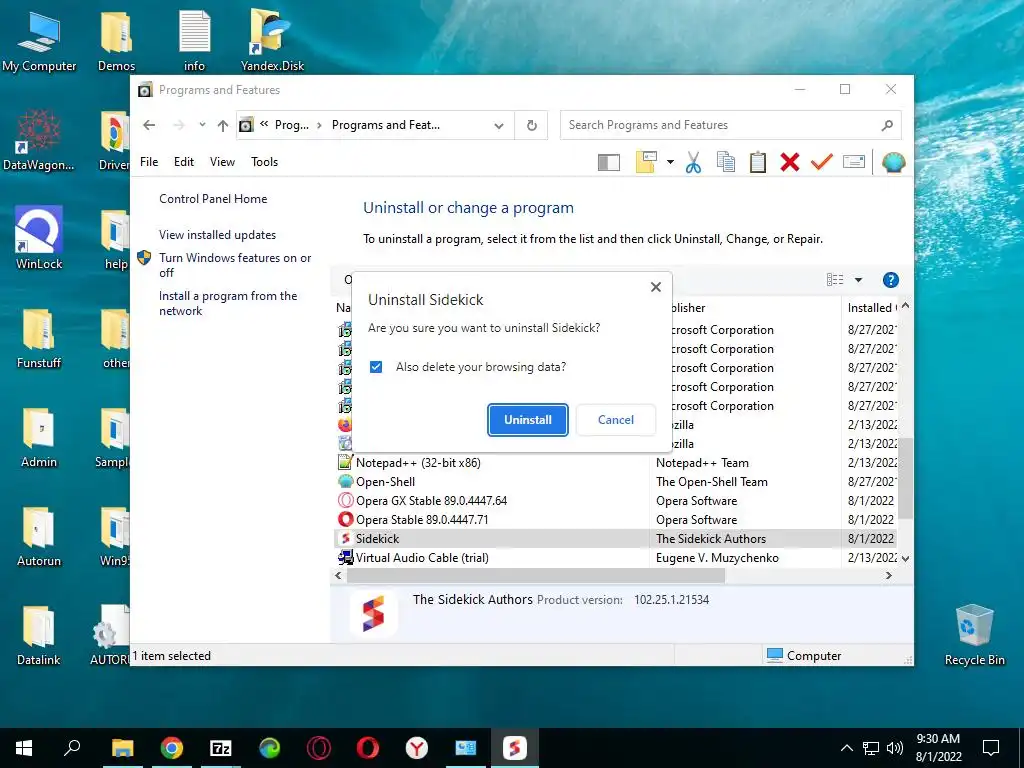1024x768 pixels.
Task: Click the Paste clipboard toolbar icon
Action: click(x=758, y=162)
